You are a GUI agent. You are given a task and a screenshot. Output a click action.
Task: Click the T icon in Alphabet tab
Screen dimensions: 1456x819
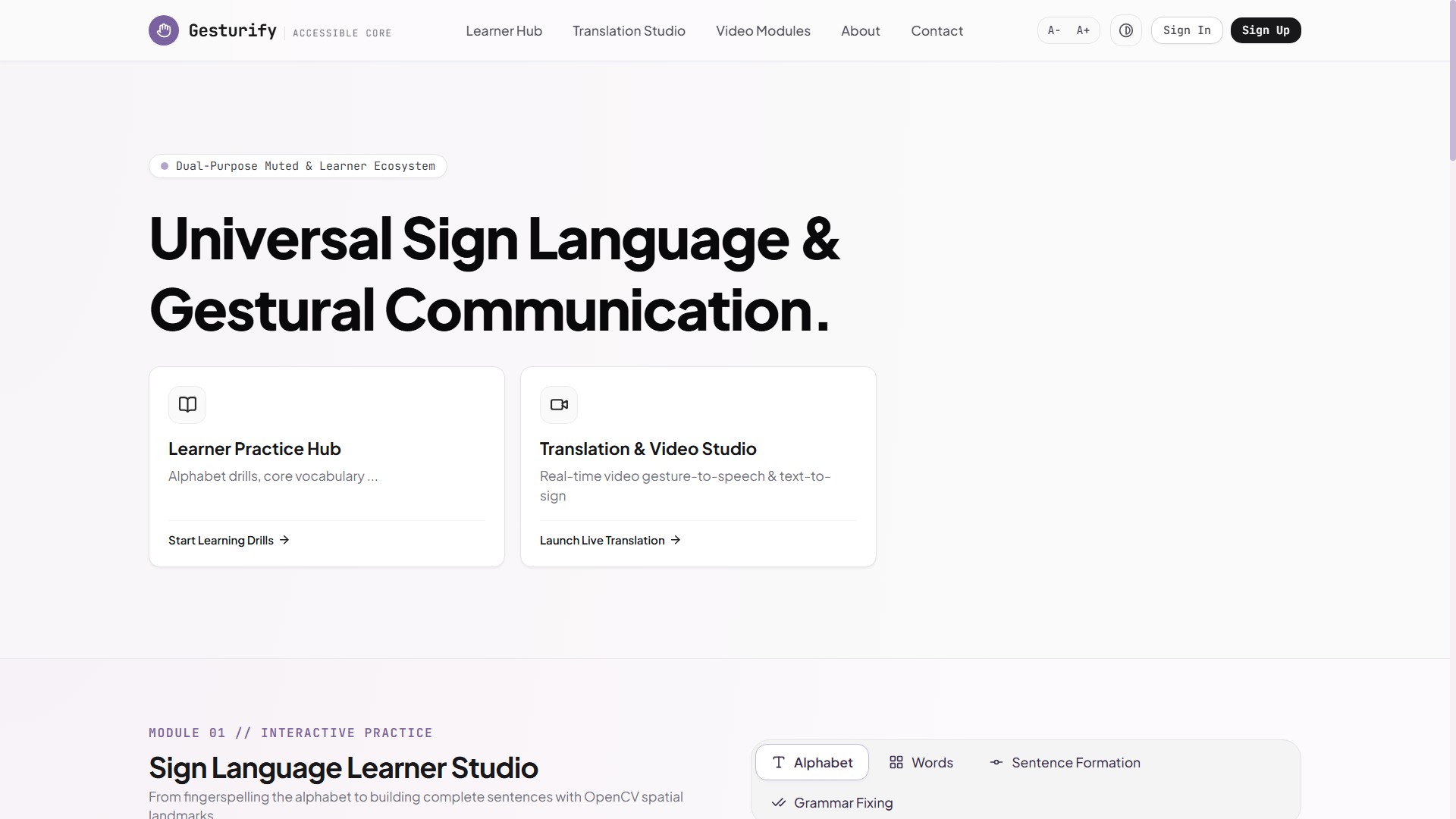(779, 762)
